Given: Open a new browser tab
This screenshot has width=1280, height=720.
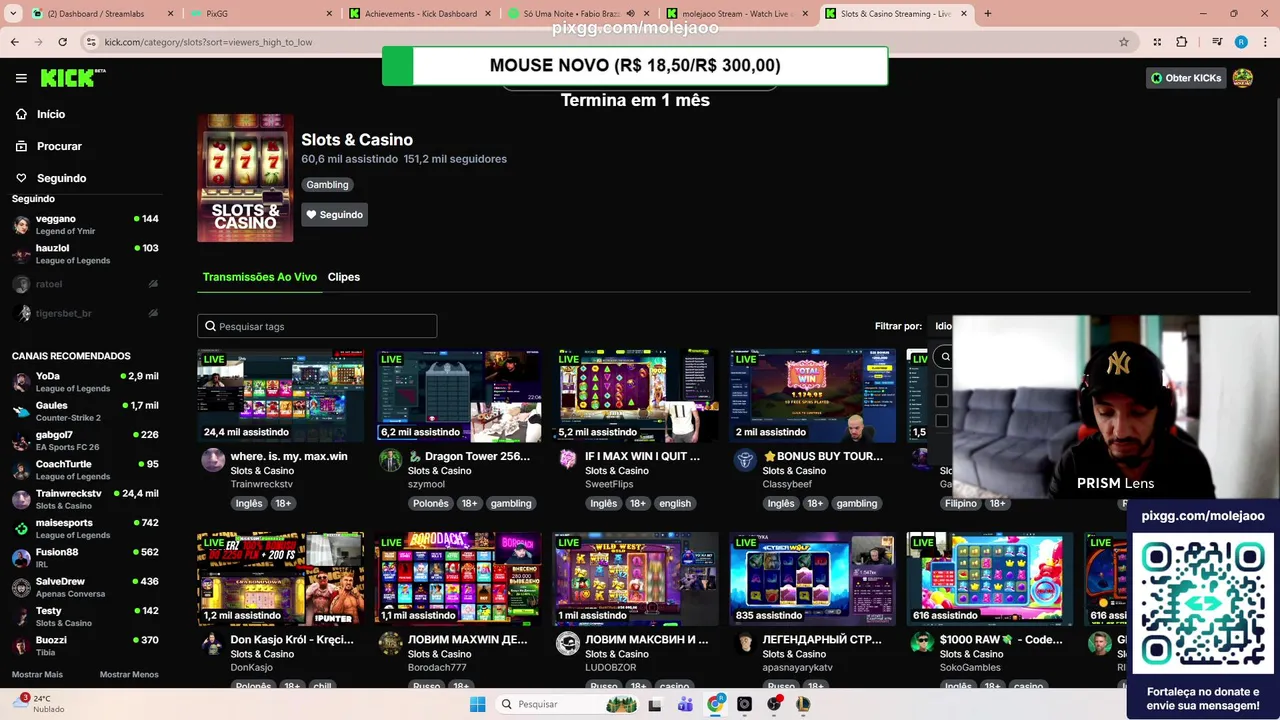Looking at the screenshot, I should click(x=988, y=14).
